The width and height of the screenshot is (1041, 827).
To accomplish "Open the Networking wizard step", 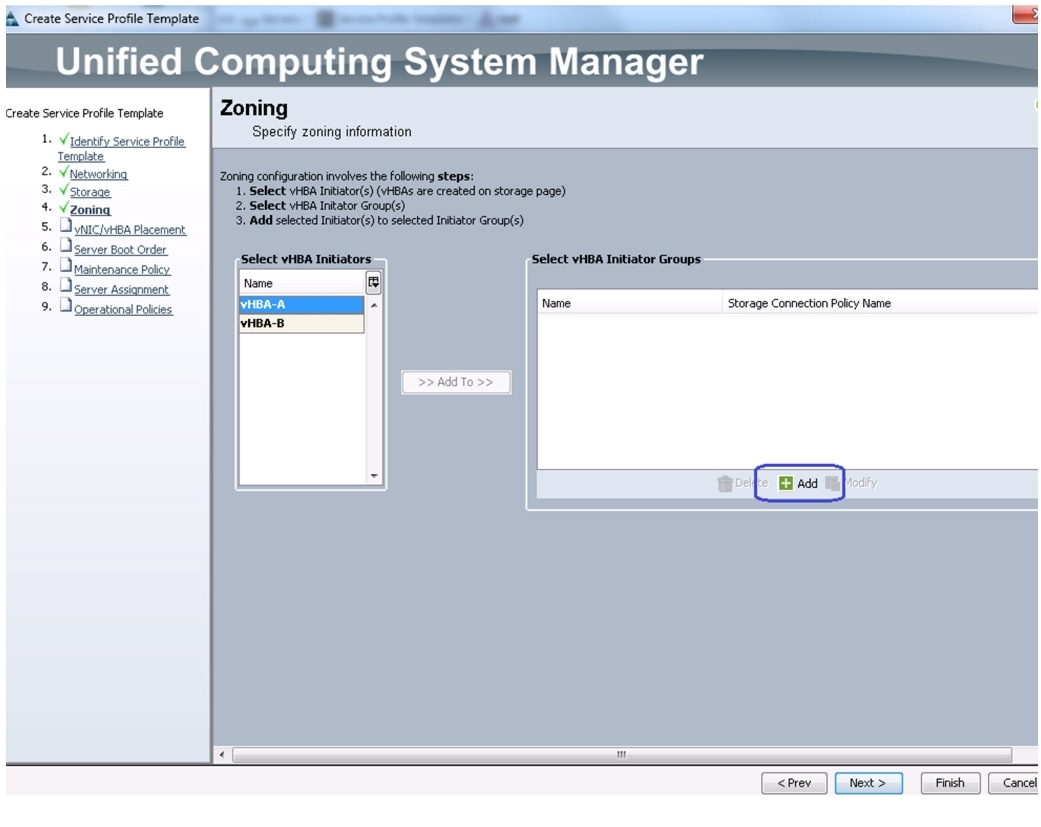I will pos(98,174).
